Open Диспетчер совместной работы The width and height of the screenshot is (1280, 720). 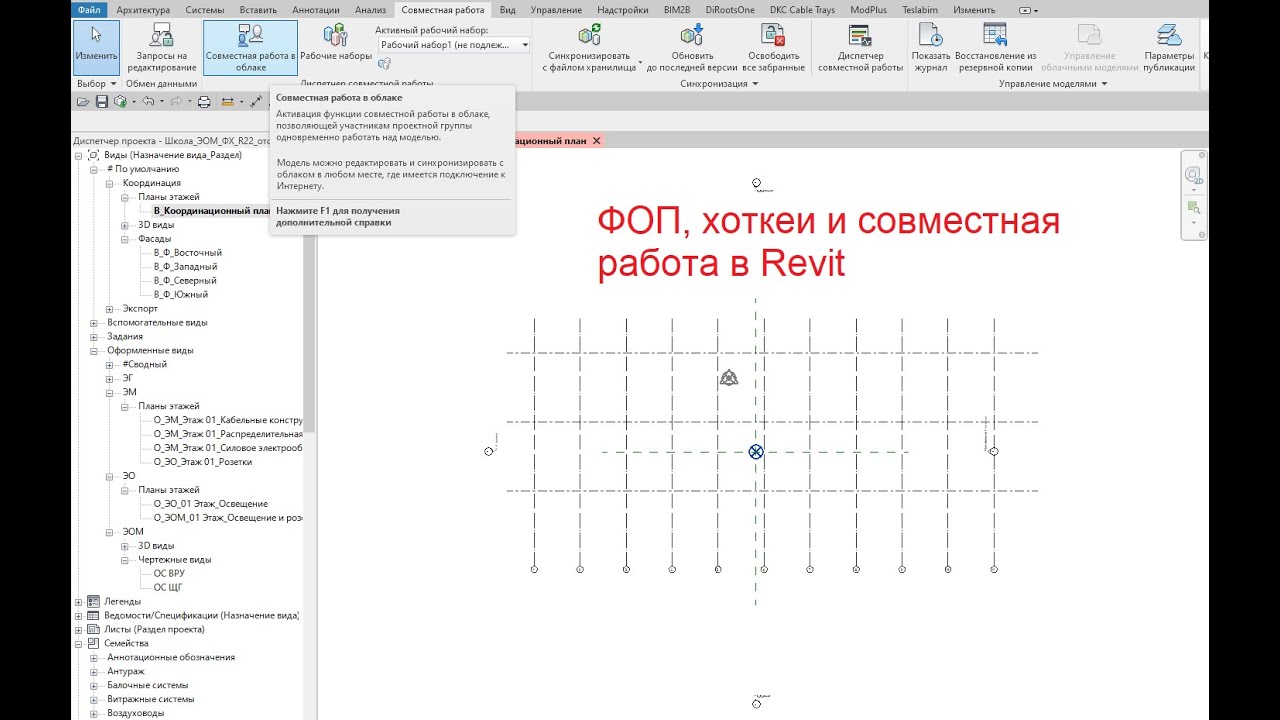[x=860, y=47]
